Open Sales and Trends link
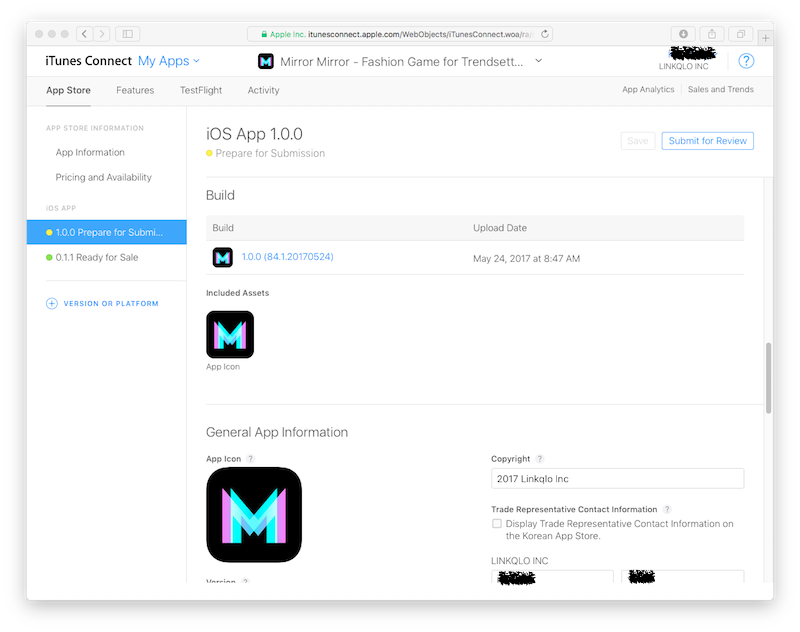Screen dimensions: 800x632 point(720,89)
